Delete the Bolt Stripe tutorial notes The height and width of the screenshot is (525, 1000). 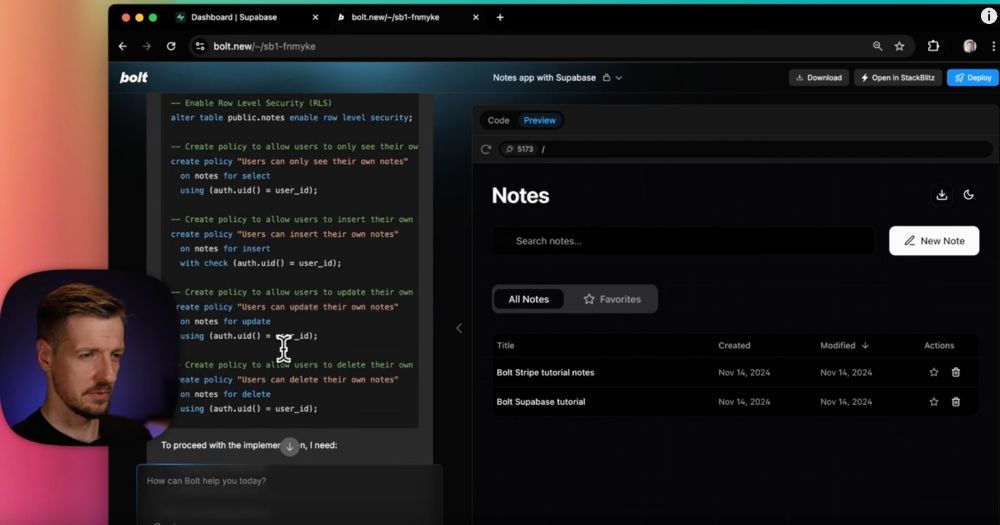click(x=955, y=373)
